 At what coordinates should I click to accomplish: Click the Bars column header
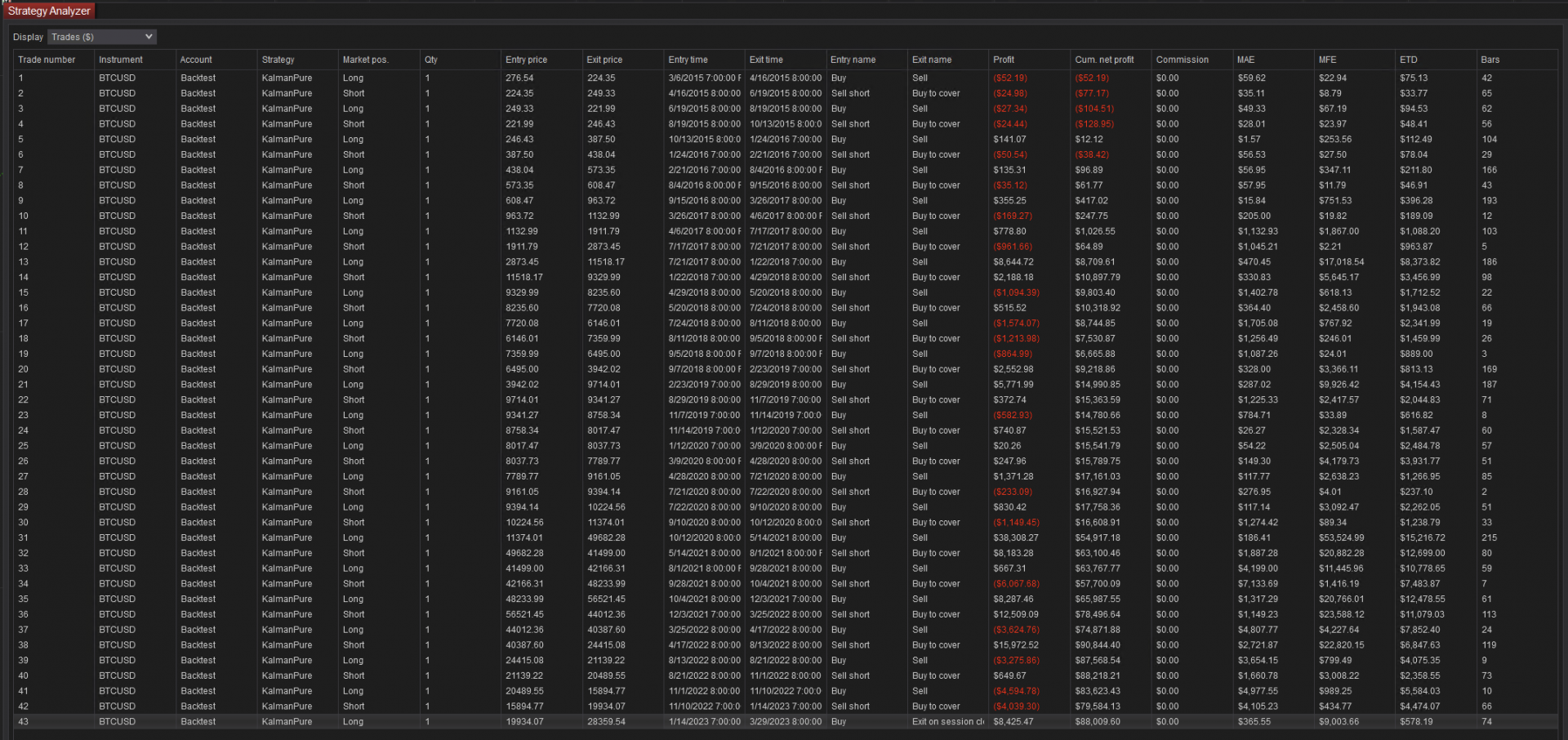[x=1490, y=60]
